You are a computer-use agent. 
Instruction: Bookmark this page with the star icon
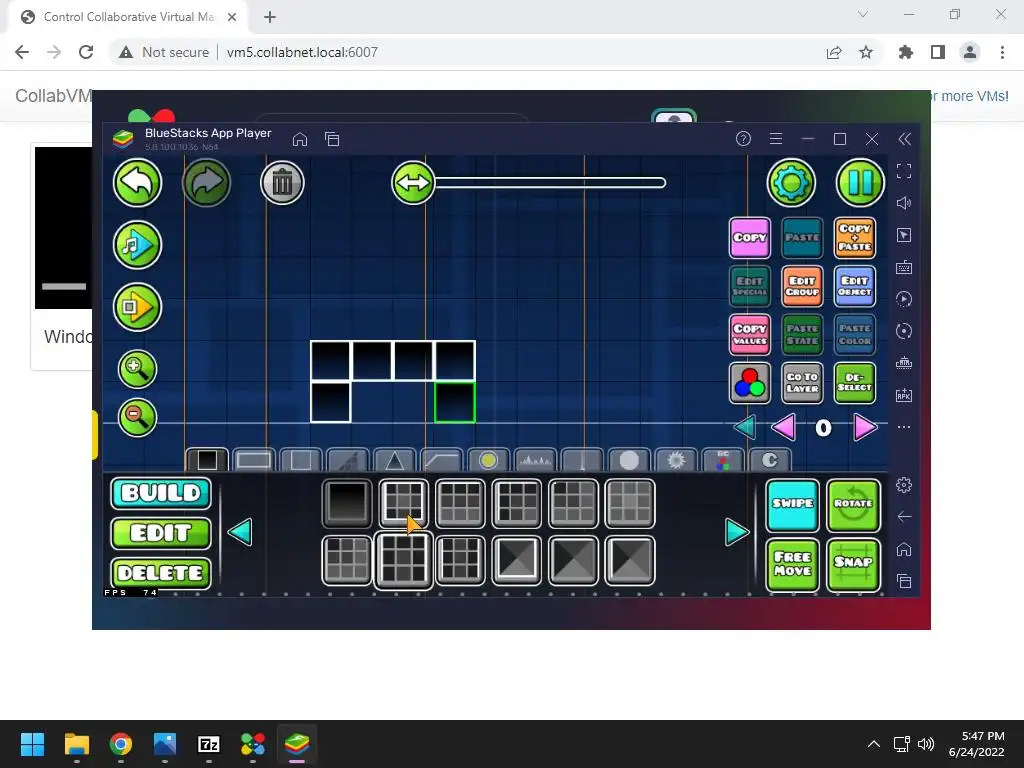click(866, 52)
